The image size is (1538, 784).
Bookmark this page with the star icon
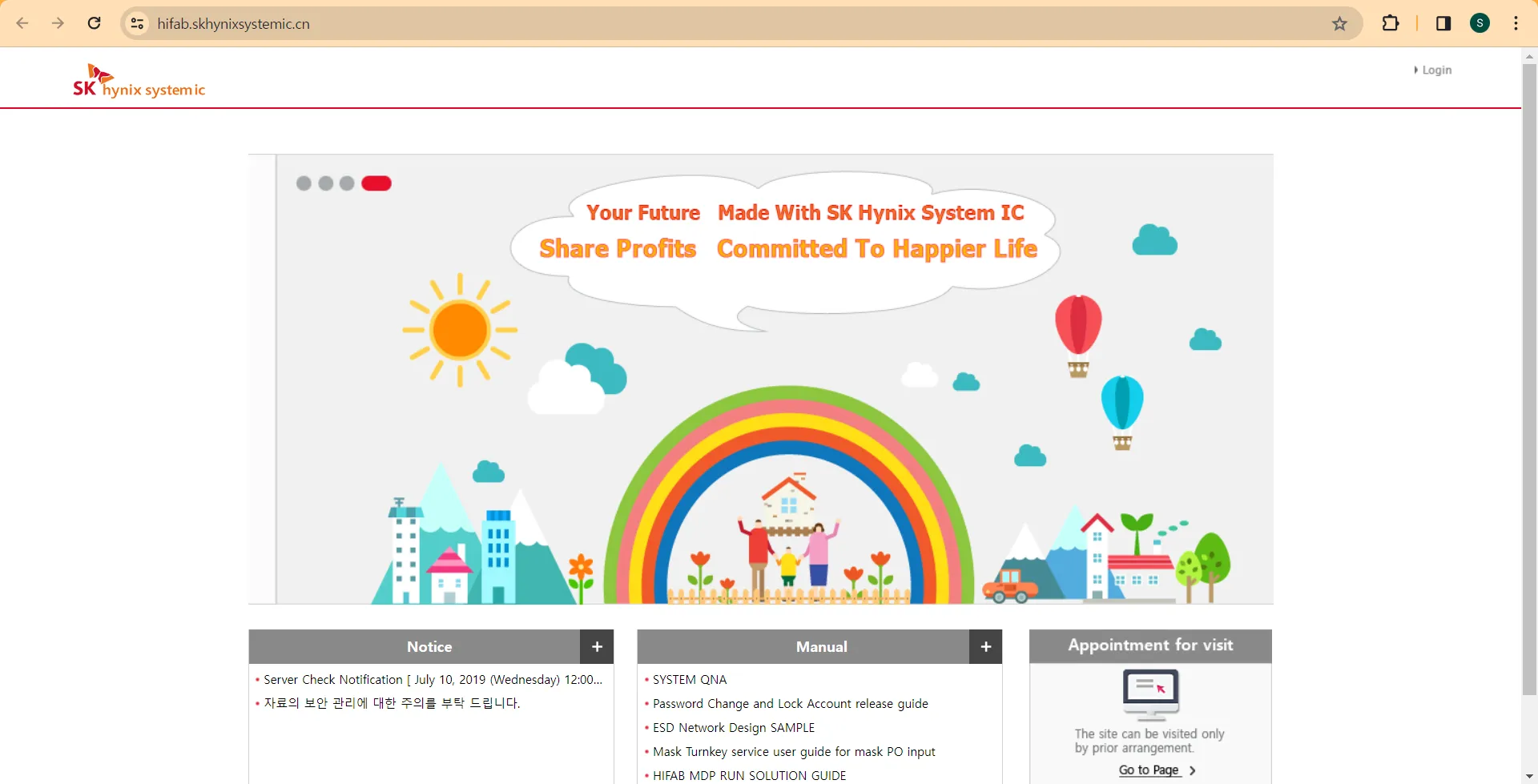click(x=1339, y=23)
